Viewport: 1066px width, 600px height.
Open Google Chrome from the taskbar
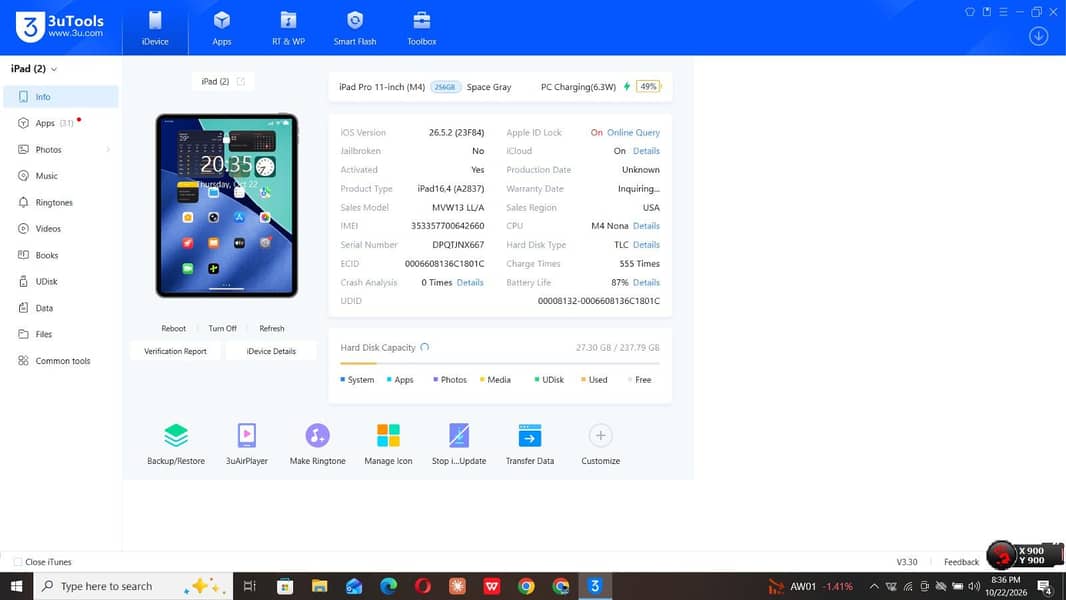point(526,586)
